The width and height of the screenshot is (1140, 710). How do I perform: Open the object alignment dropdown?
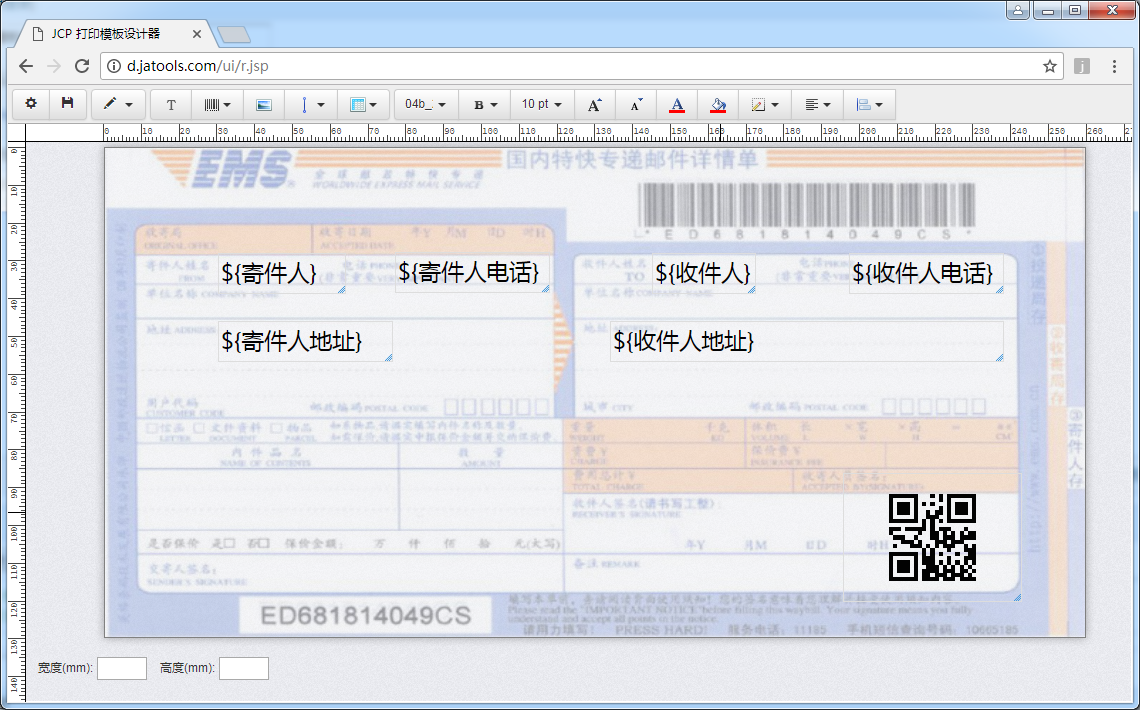(x=870, y=105)
